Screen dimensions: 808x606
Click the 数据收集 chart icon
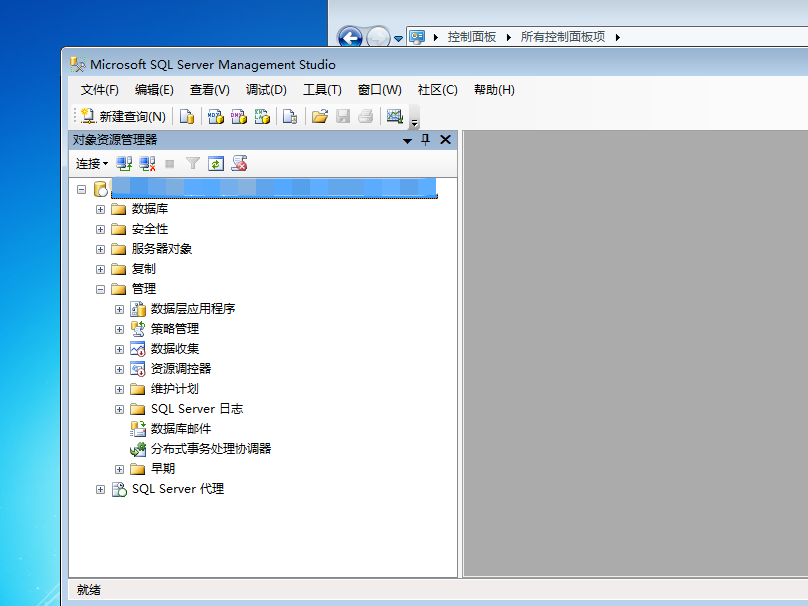click(138, 349)
